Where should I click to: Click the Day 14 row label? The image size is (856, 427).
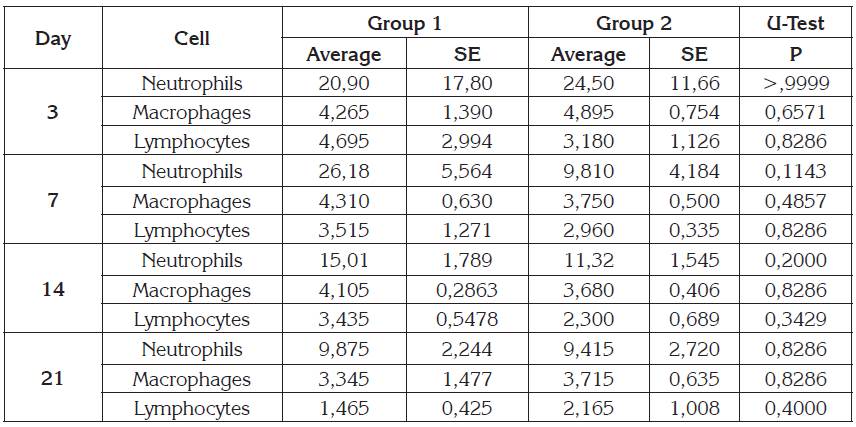[x=52, y=290]
